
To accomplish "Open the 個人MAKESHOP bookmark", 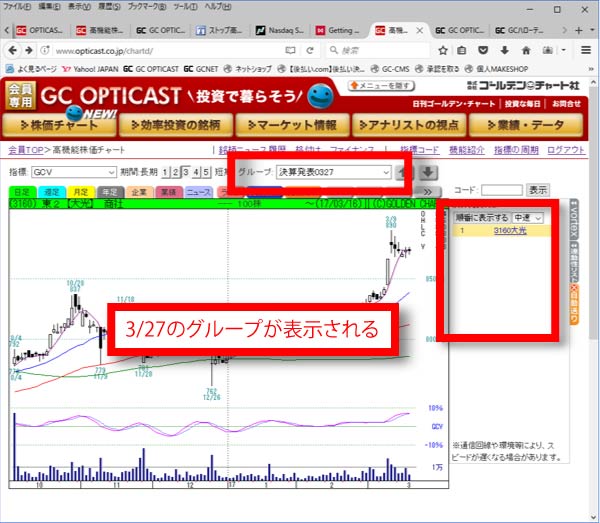I will (x=496, y=69).
